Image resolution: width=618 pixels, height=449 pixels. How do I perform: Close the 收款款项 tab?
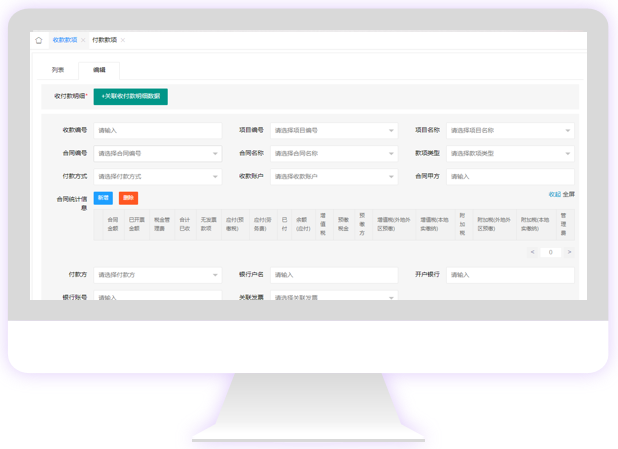click(x=83, y=41)
